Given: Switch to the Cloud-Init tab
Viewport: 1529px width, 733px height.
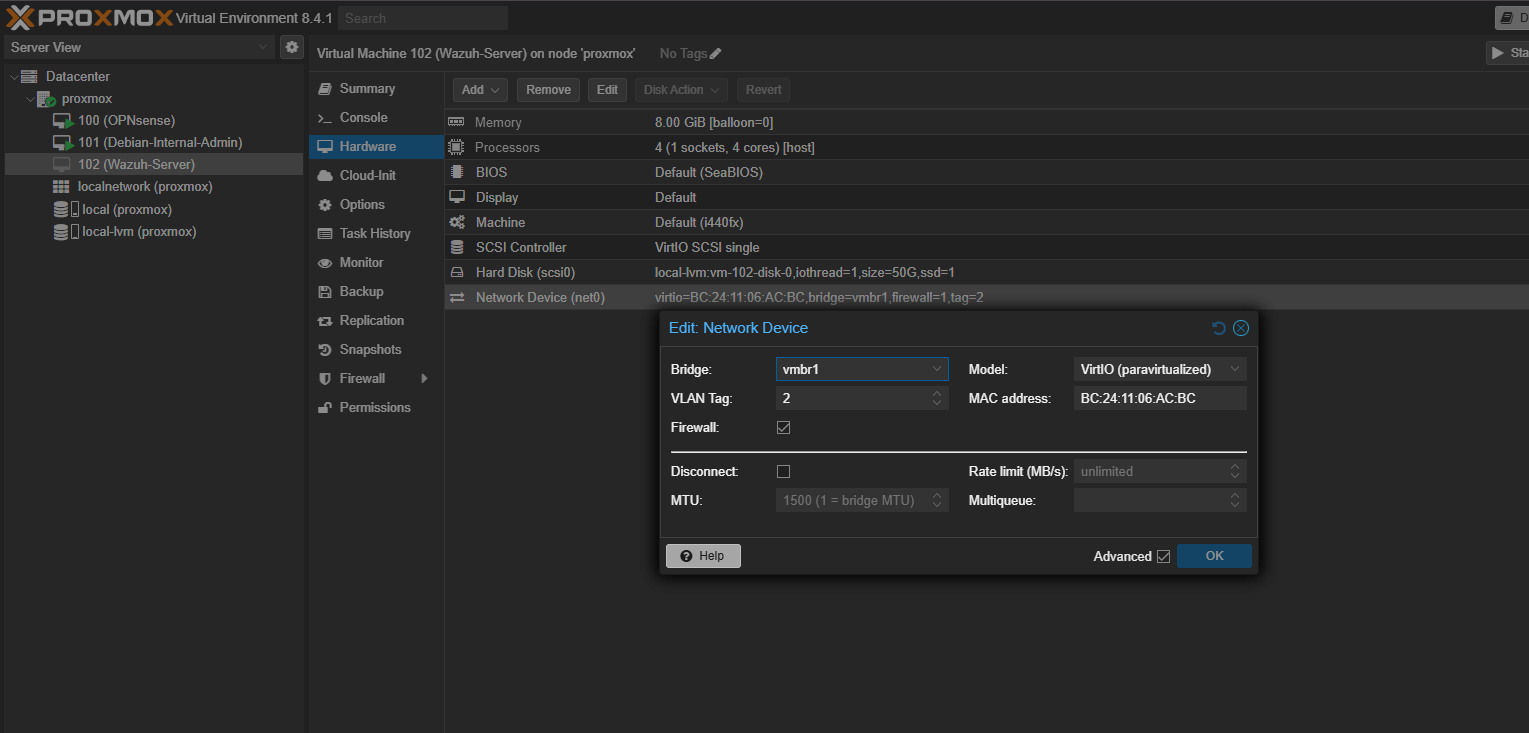Looking at the screenshot, I should click(367, 176).
